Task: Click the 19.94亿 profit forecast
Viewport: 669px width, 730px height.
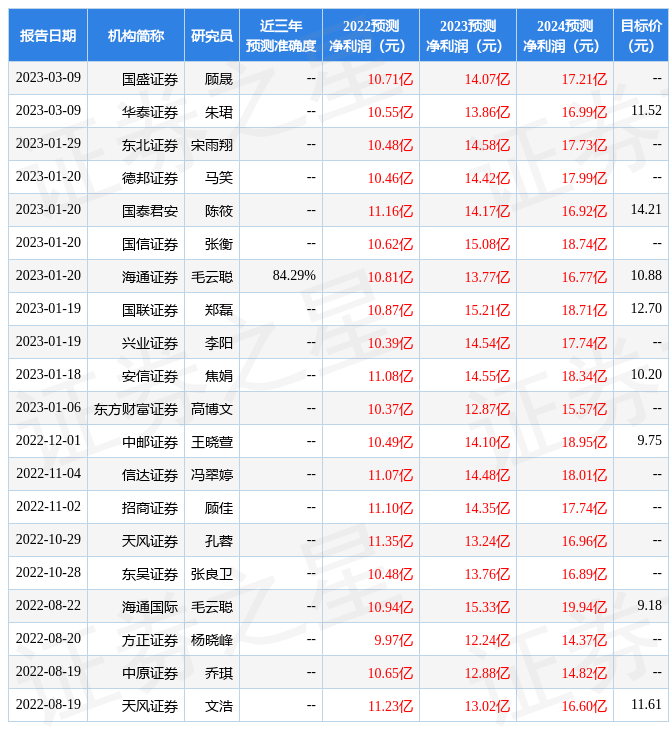Action: tap(584, 608)
